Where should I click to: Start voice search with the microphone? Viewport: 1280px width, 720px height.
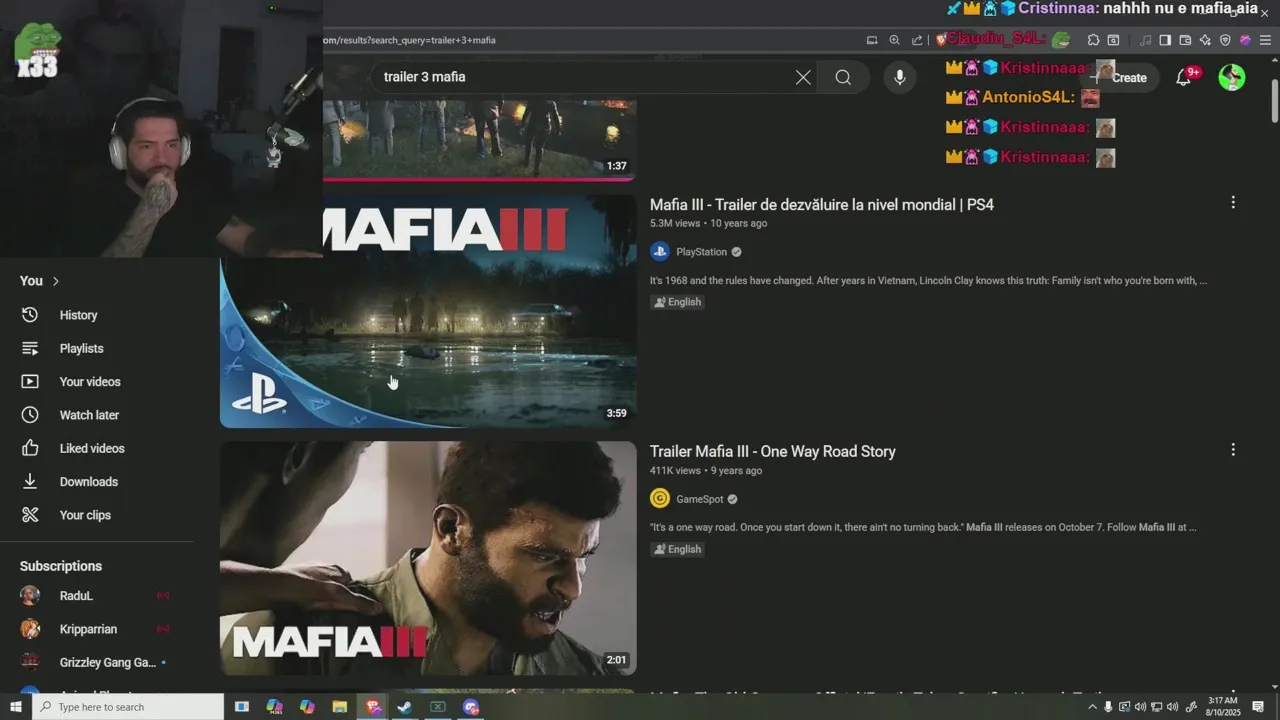point(900,77)
